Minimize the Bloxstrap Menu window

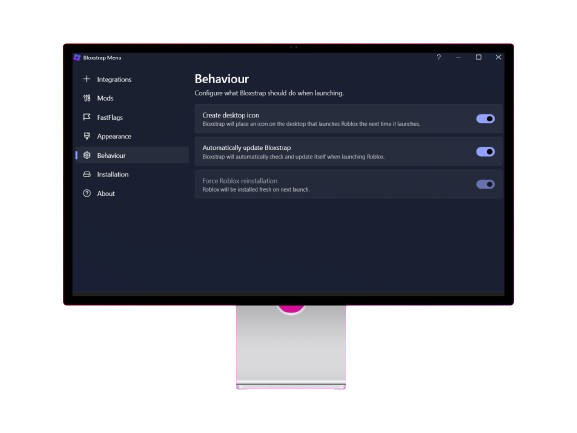(x=458, y=57)
